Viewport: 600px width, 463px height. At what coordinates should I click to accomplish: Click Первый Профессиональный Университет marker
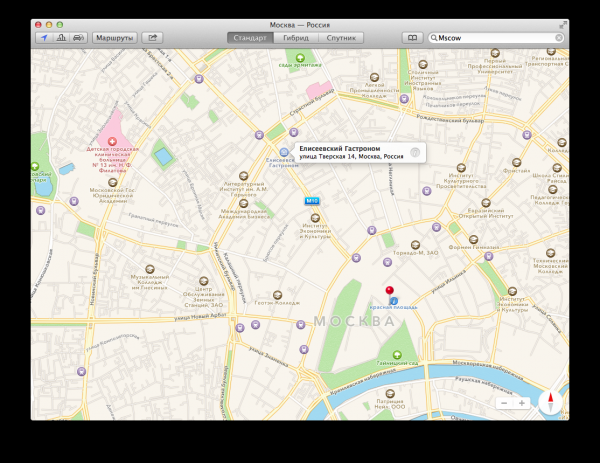(495, 53)
